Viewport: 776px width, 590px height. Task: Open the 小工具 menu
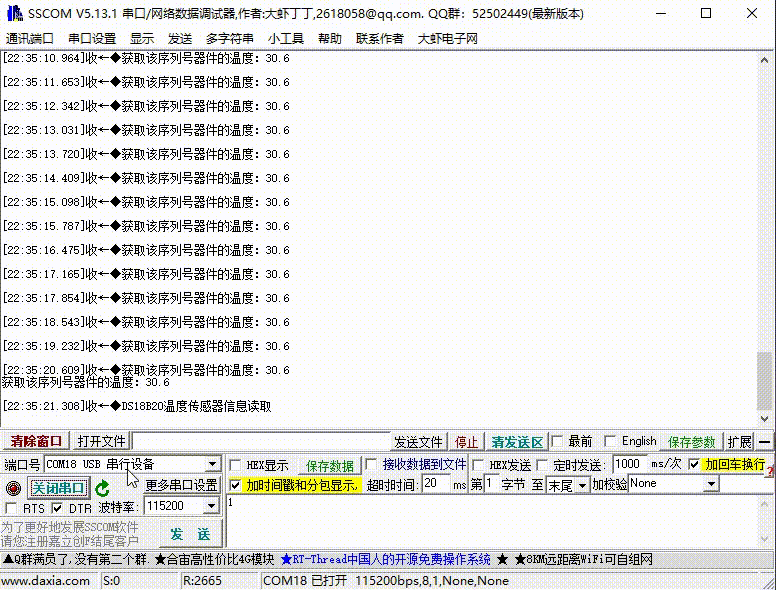point(286,38)
